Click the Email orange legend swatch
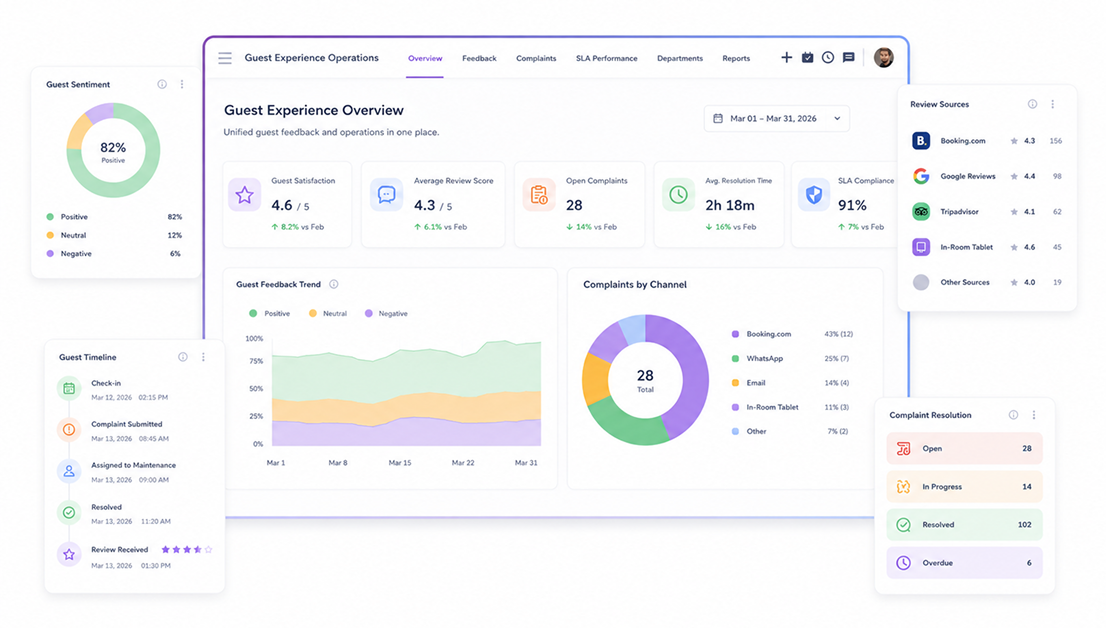 point(736,382)
